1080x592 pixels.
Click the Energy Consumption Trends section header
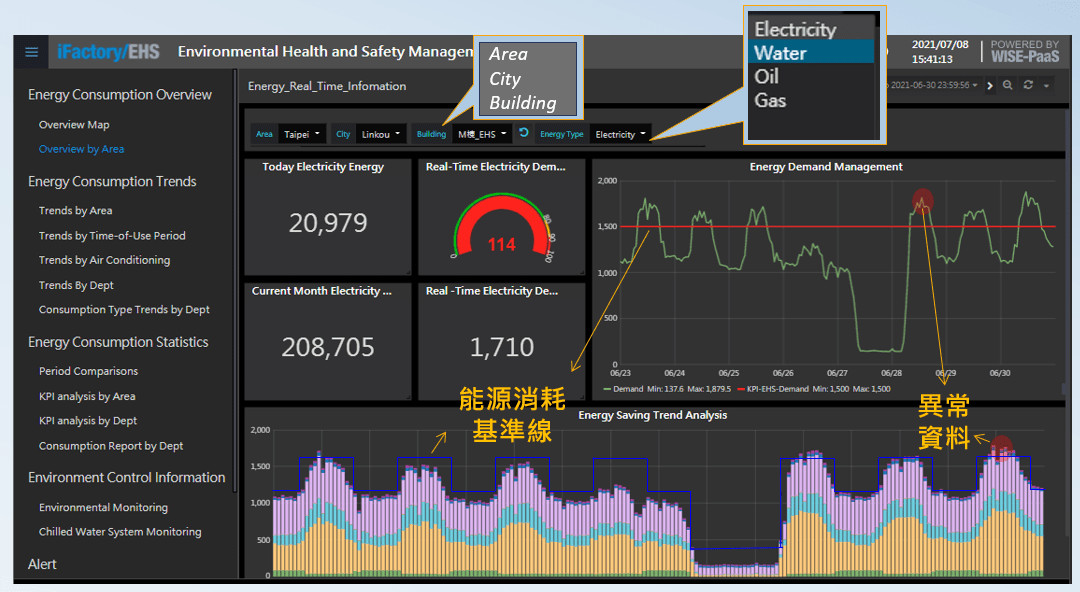tap(112, 182)
